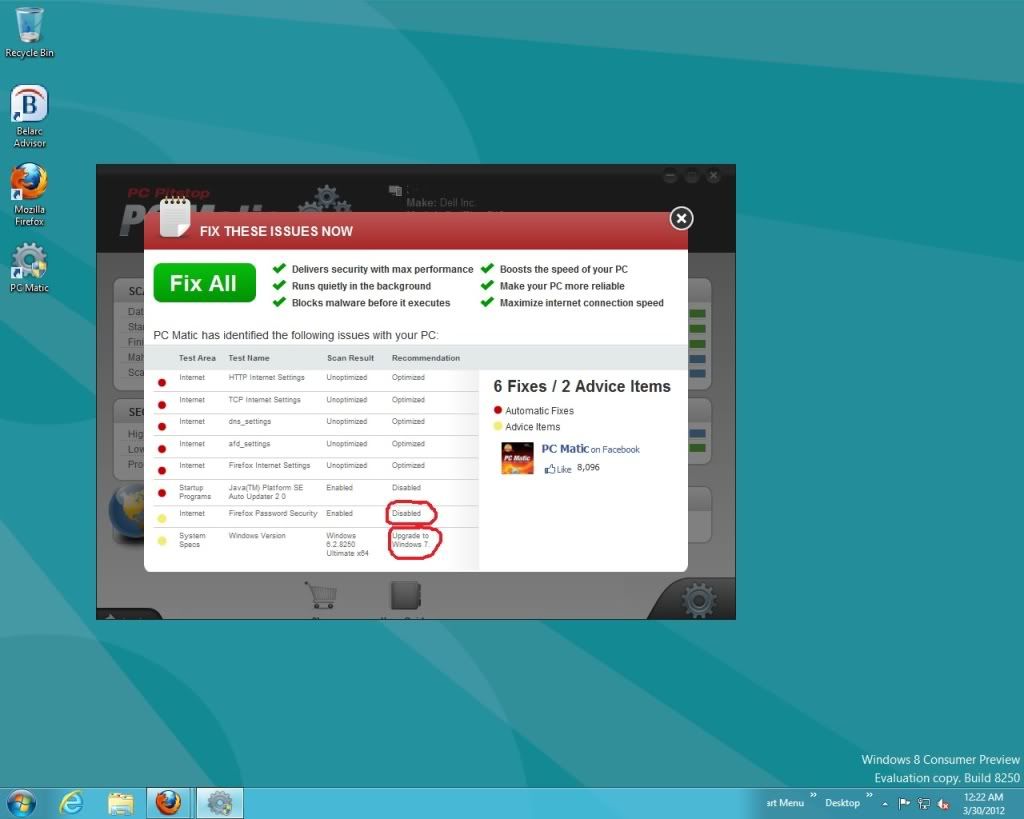This screenshot has height=819, width=1024.
Task: Open File Explorer from the taskbar
Action: coord(120,803)
